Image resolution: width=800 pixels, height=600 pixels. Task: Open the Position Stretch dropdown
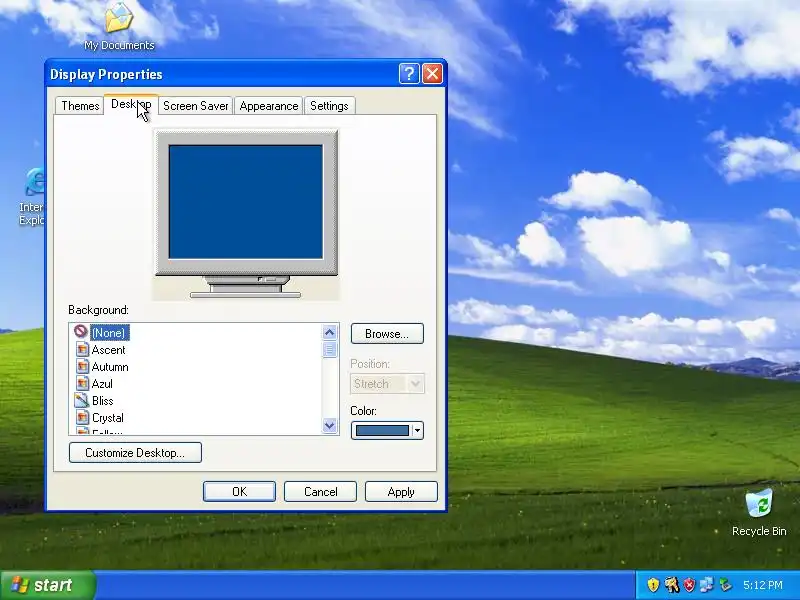387,384
